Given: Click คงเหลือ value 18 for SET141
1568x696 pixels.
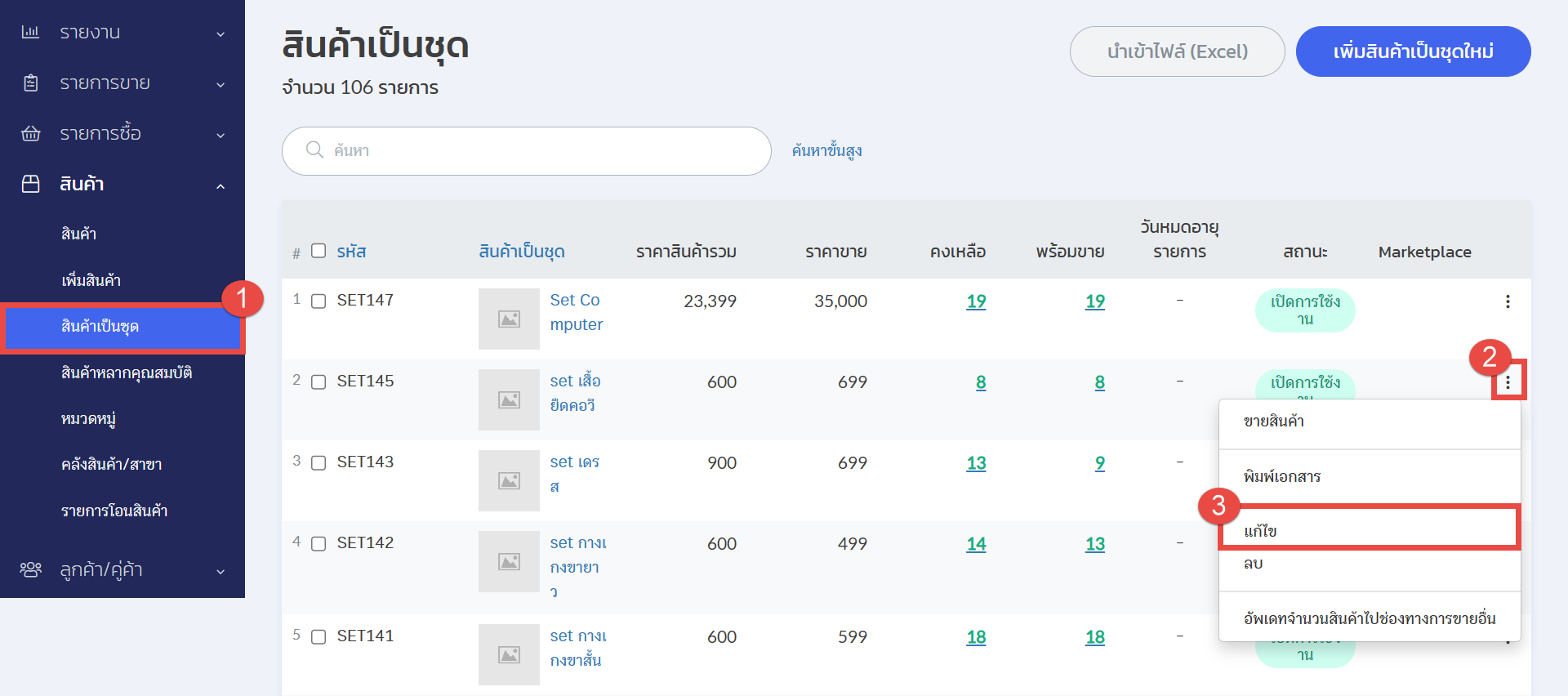Looking at the screenshot, I should pyautogui.click(x=976, y=637).
